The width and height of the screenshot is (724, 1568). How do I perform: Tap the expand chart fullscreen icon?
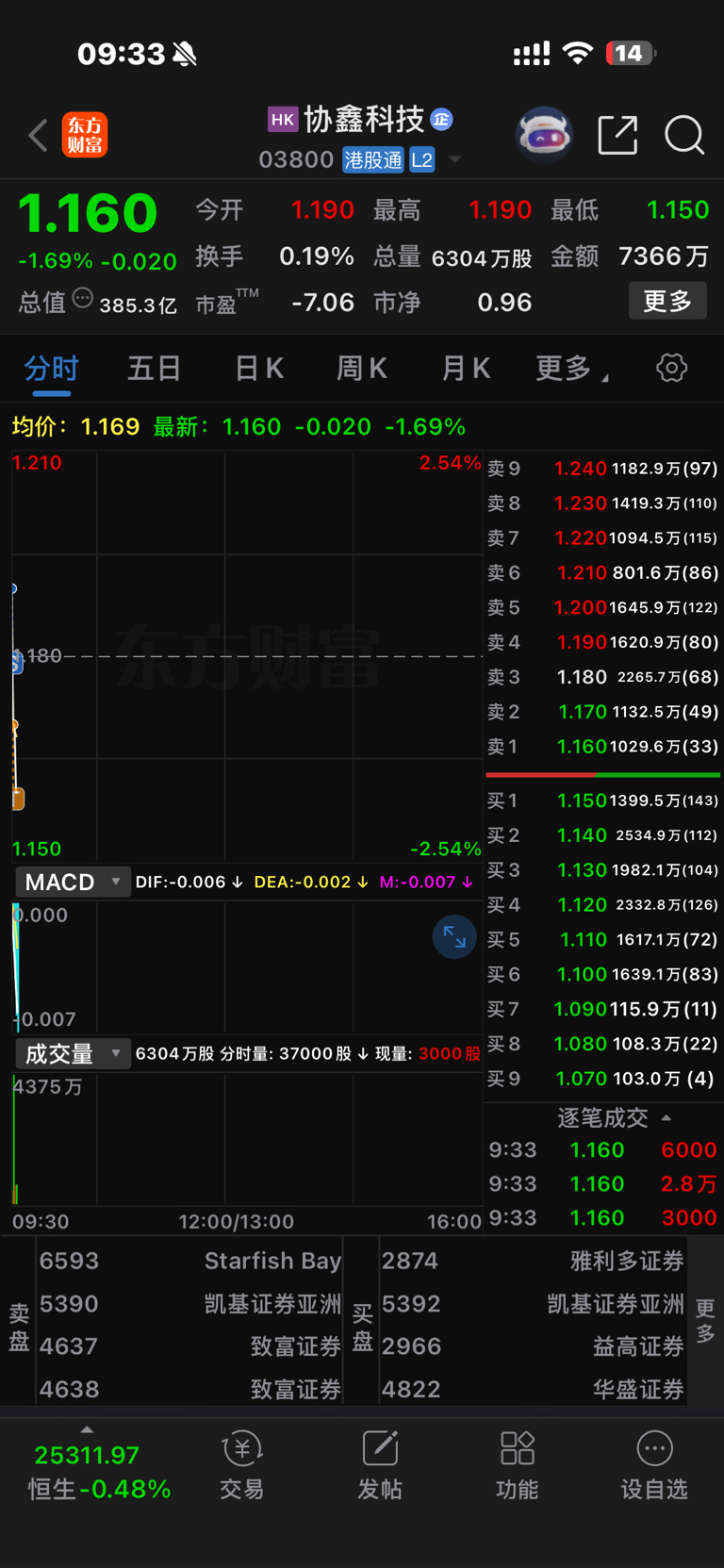[x=454, y=937]
